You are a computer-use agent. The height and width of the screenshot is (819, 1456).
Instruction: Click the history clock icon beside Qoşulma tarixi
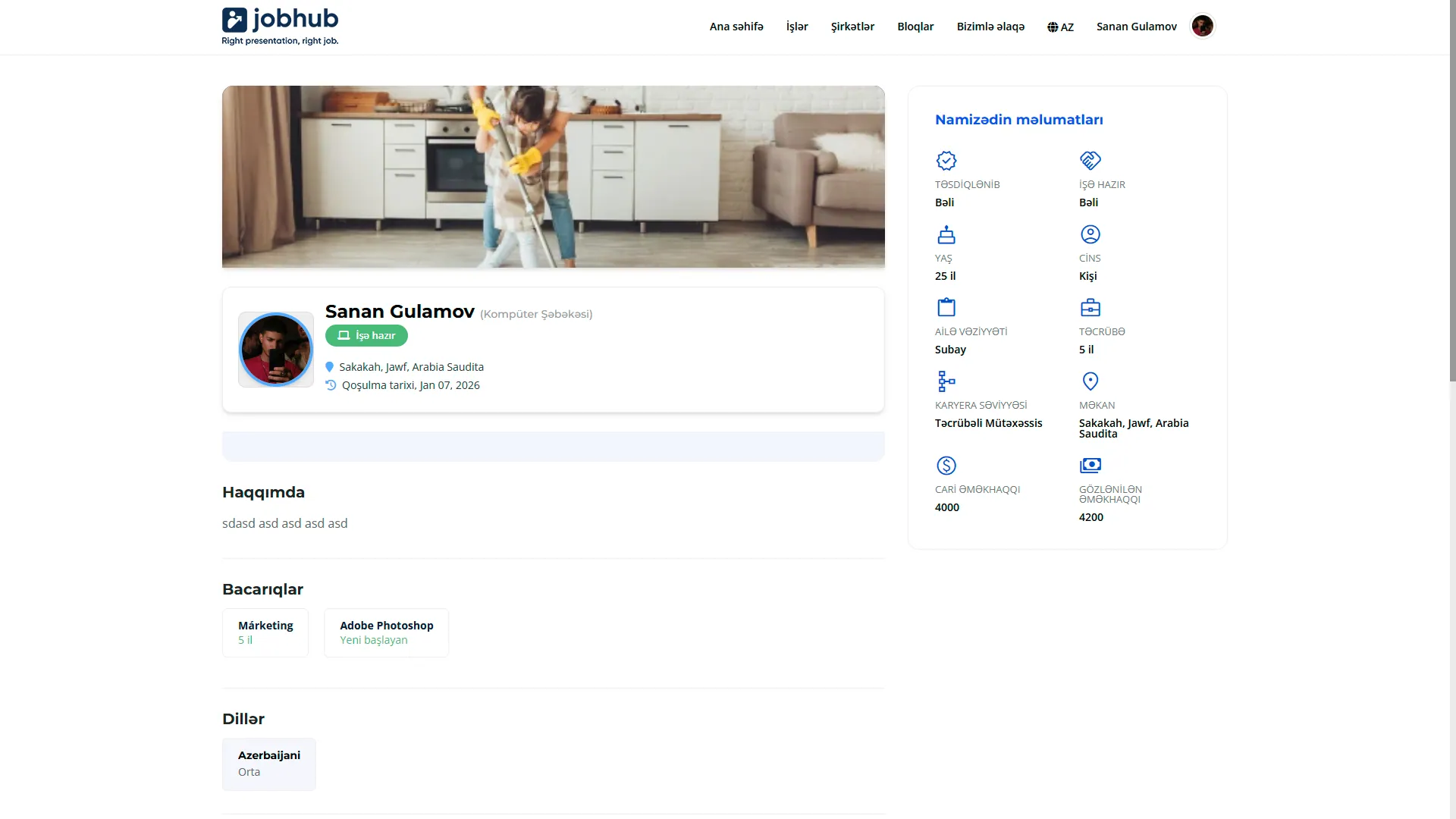tap(331, 385)
